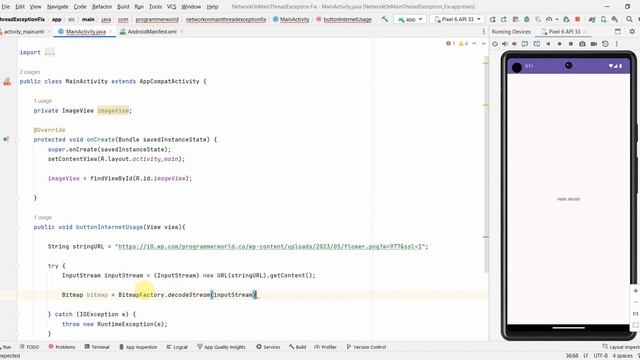
Task: Open the App Inspection tool window
Action: tap(138, 347)
